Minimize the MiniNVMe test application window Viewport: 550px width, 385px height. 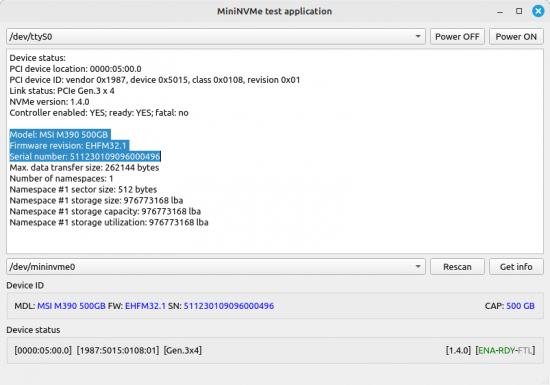[500, 11]
